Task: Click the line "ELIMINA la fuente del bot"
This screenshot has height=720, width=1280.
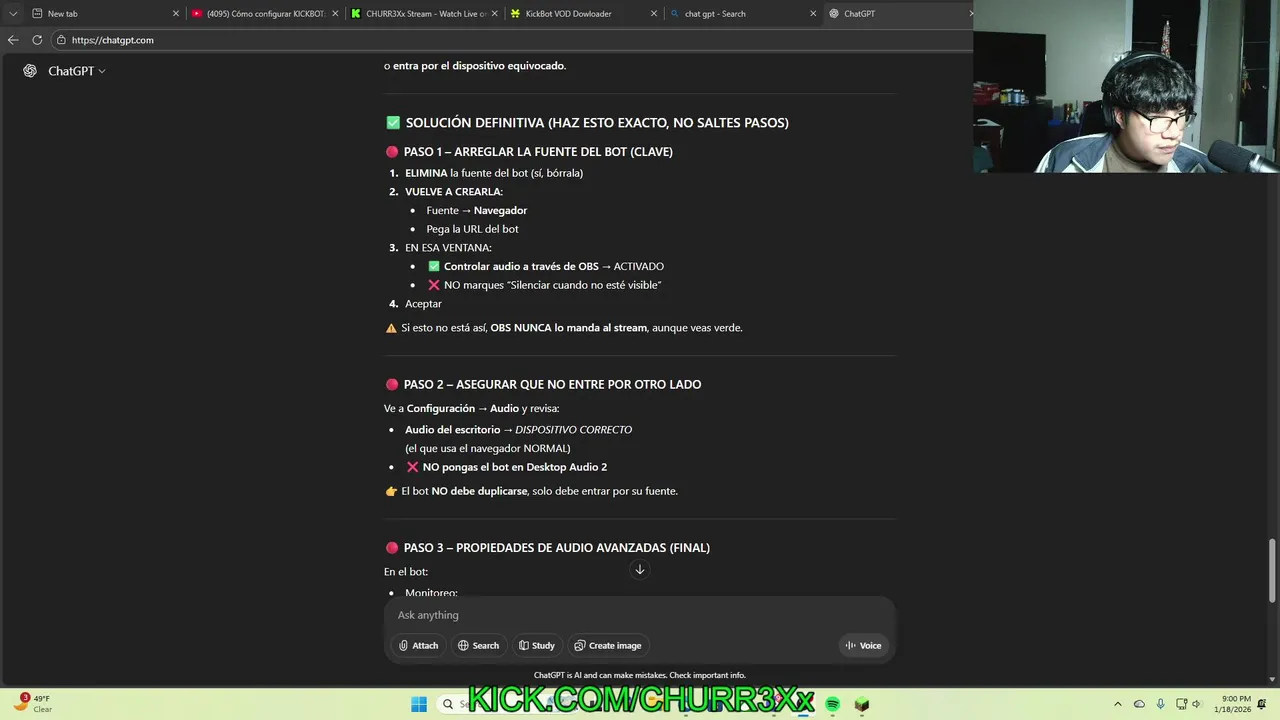Action: pos(494,173)
